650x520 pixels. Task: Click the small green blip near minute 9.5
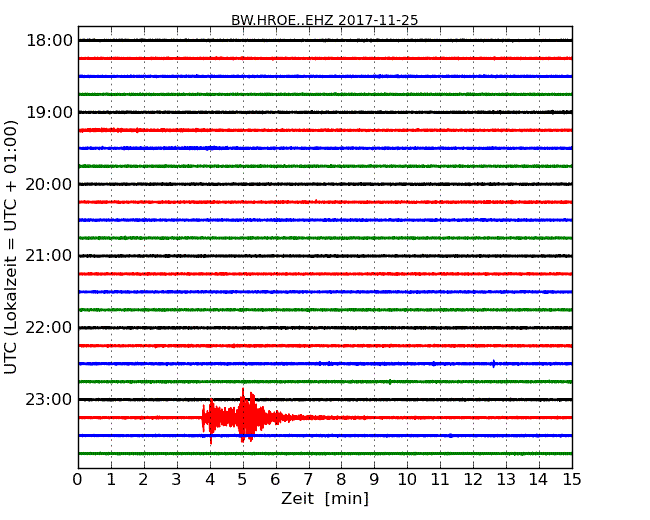(x=390, y=381)
